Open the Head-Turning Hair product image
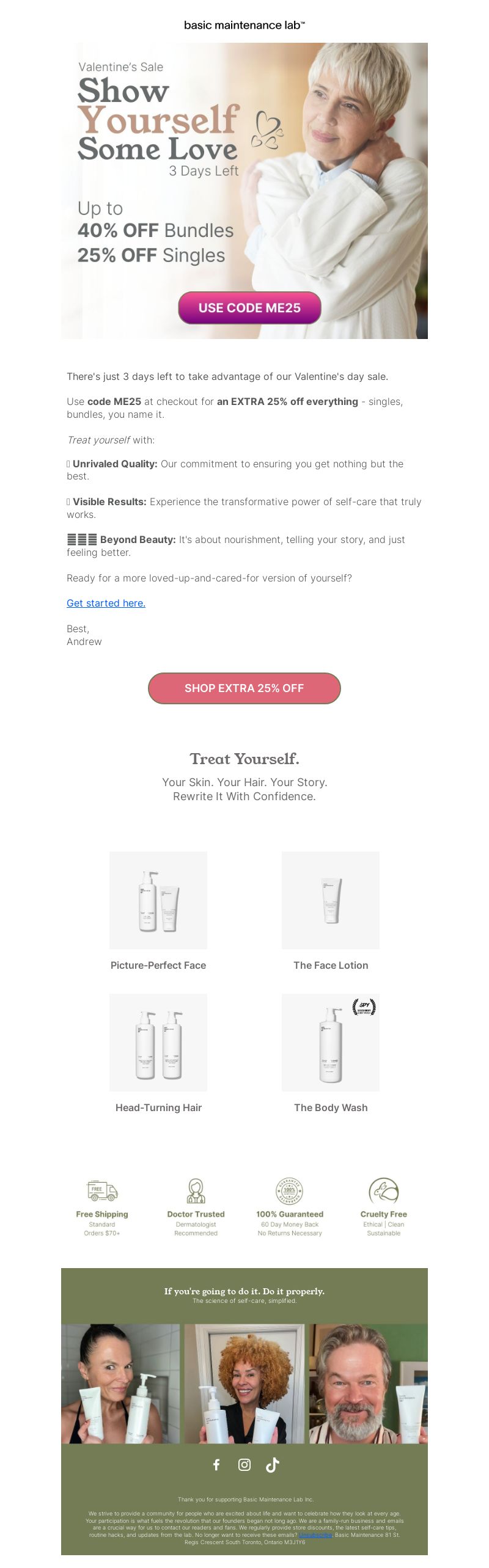Screen dimensions: 489x1568 (158, 1043)
